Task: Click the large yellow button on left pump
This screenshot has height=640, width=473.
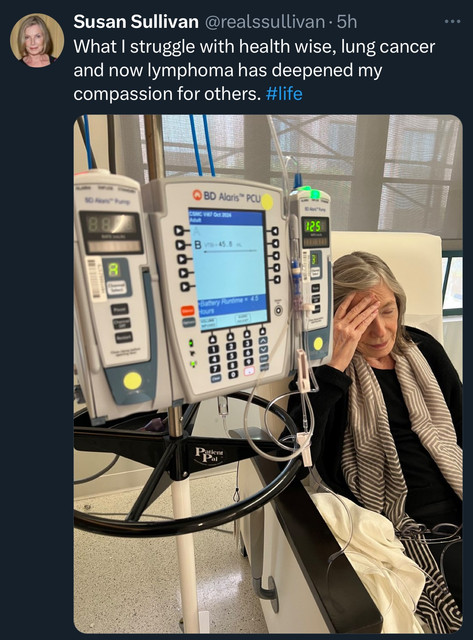Action: (132, 380)
